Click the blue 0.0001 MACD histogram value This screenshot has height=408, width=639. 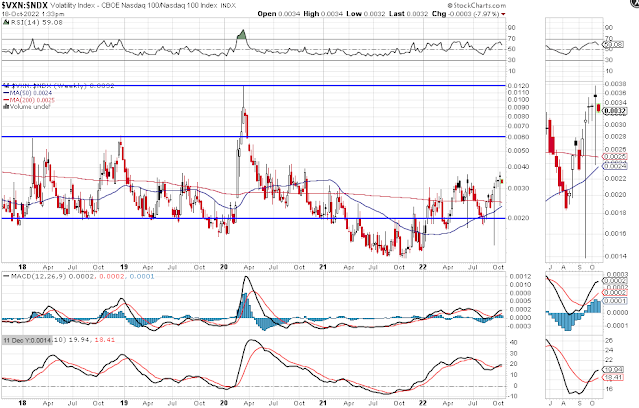(x=142, y=276)
